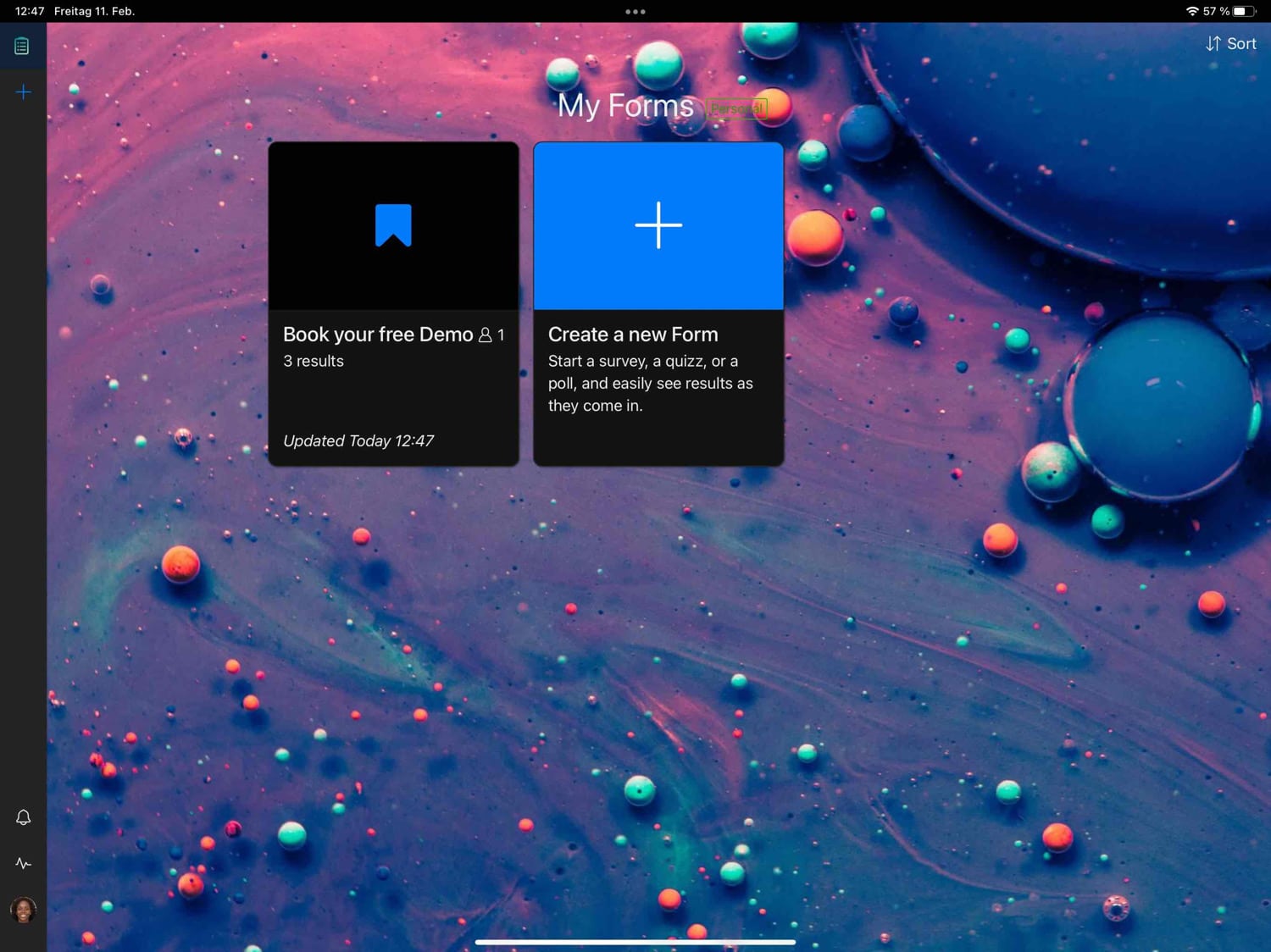Open the iPad multitasking three-dots menu

click(635, 12)
